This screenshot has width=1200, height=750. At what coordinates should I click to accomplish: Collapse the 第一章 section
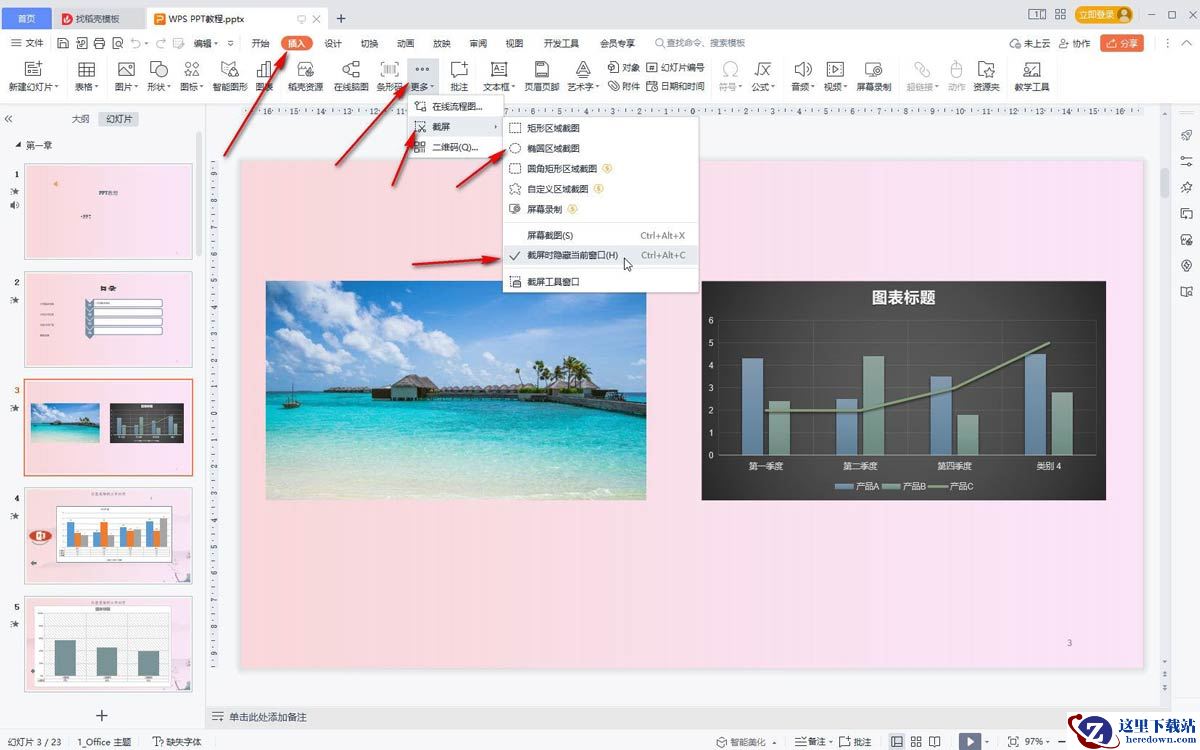coord(17,145)
